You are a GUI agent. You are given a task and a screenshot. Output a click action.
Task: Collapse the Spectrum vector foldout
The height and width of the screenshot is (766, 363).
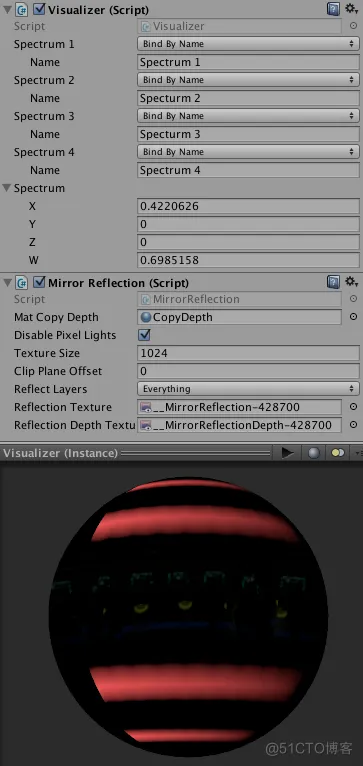[7, 188]
